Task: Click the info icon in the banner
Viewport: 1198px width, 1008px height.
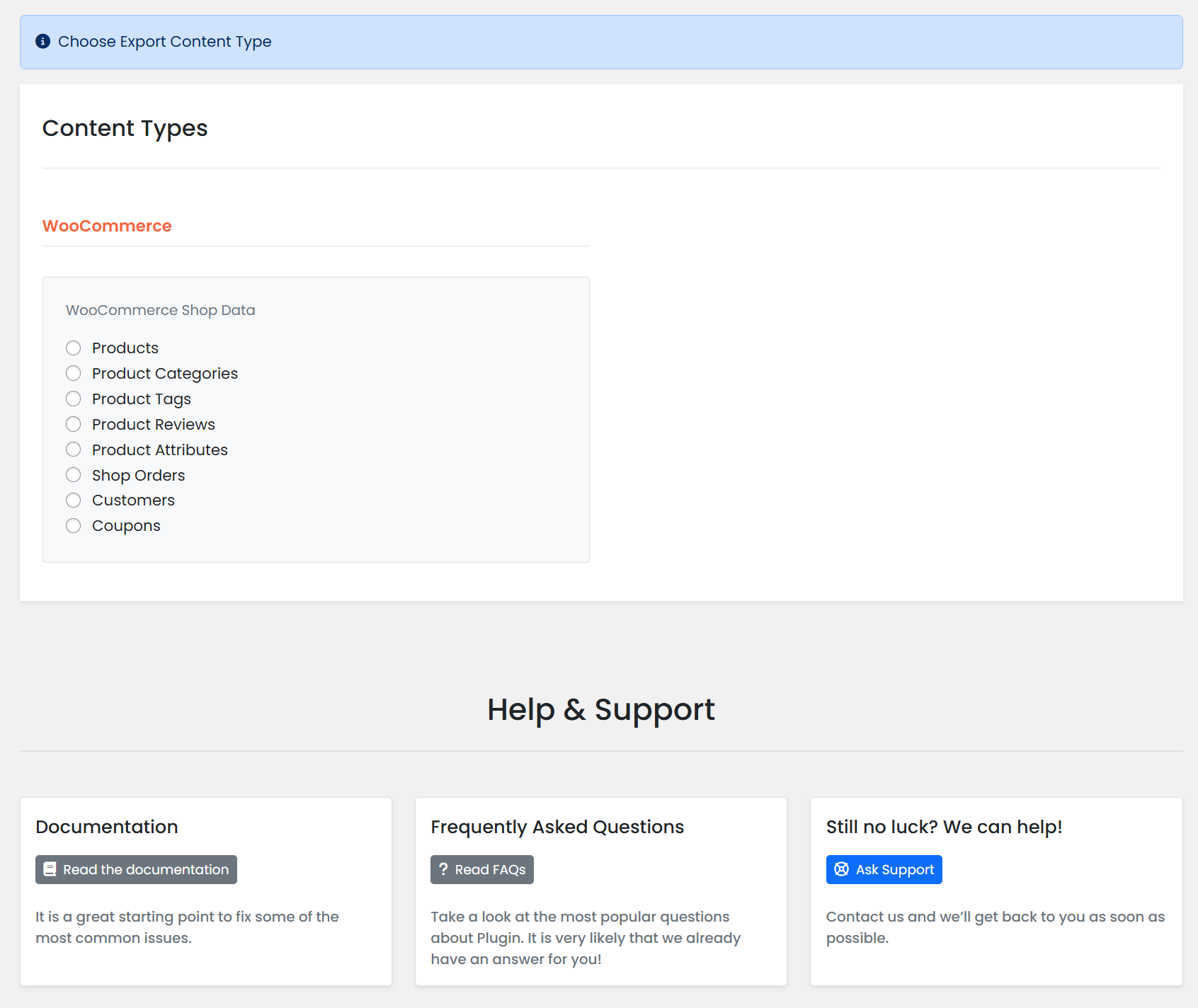Action: [42, 41]
